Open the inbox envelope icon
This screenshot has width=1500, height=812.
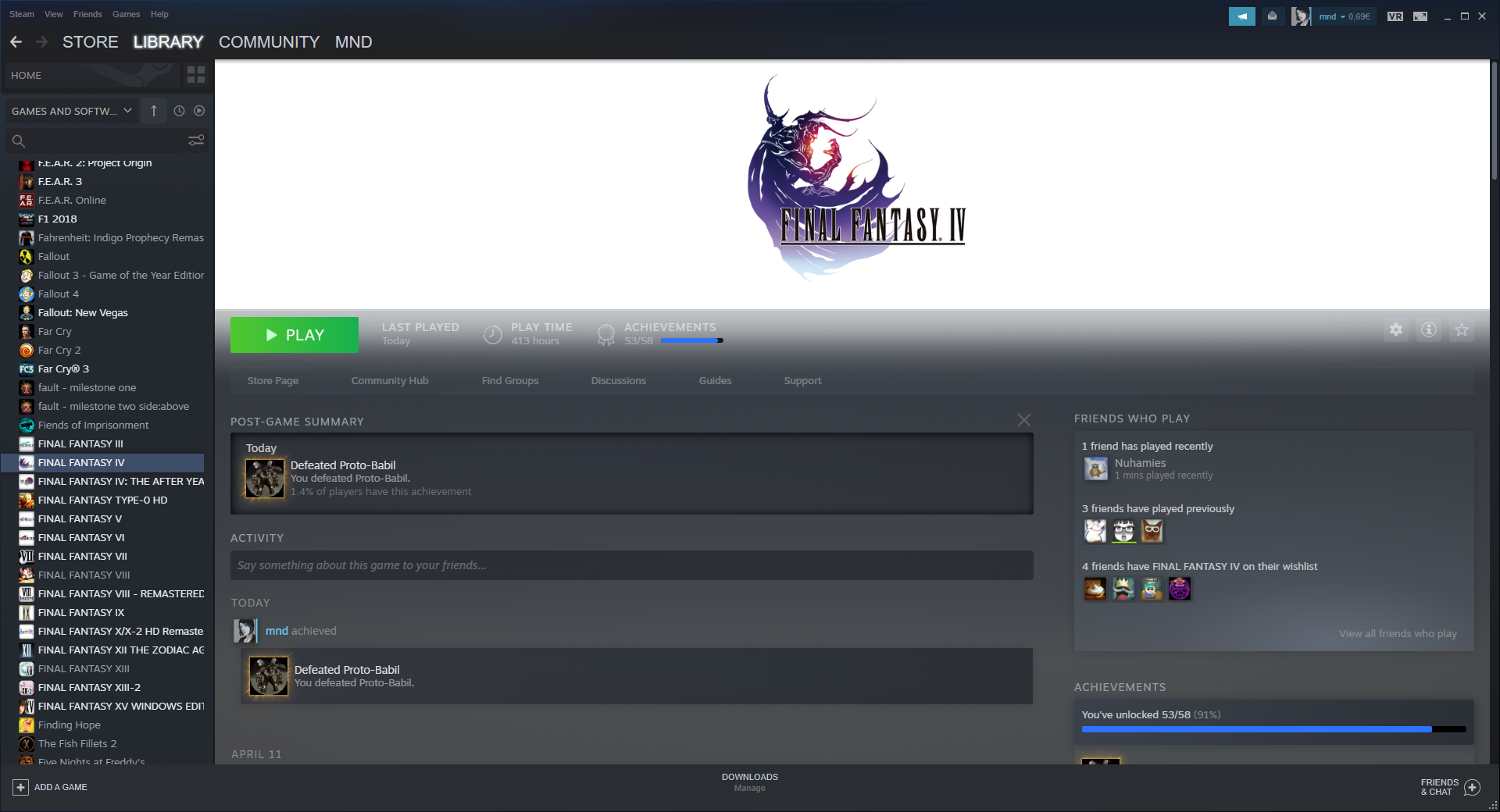(x=1272, y=16)
